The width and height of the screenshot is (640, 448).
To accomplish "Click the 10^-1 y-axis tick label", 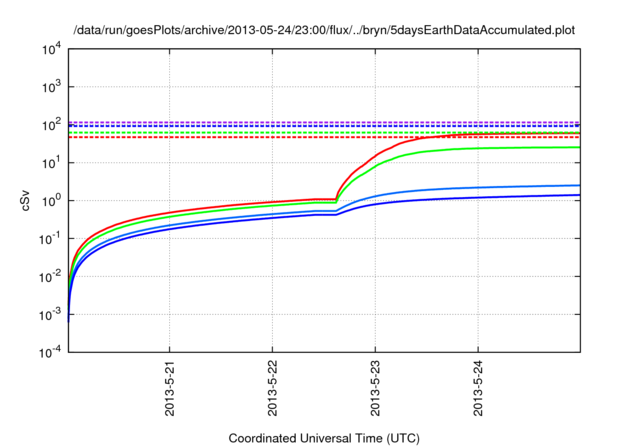I will [x=50, y=239].
